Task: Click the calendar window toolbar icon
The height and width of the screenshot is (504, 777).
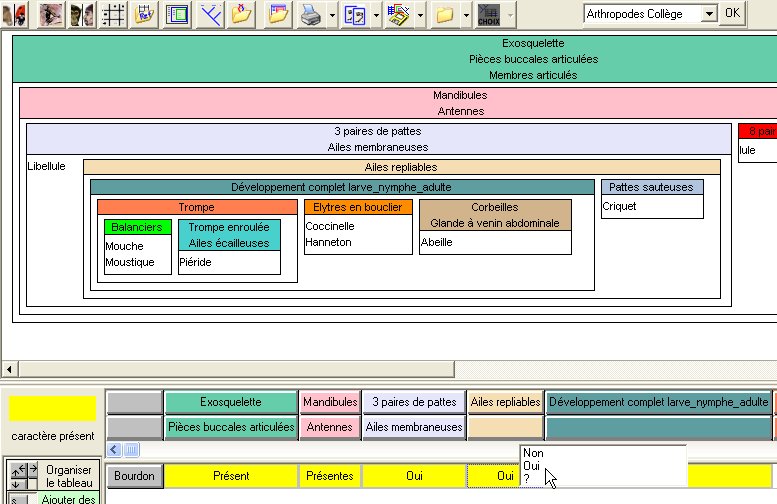Action: click(279, 14)
